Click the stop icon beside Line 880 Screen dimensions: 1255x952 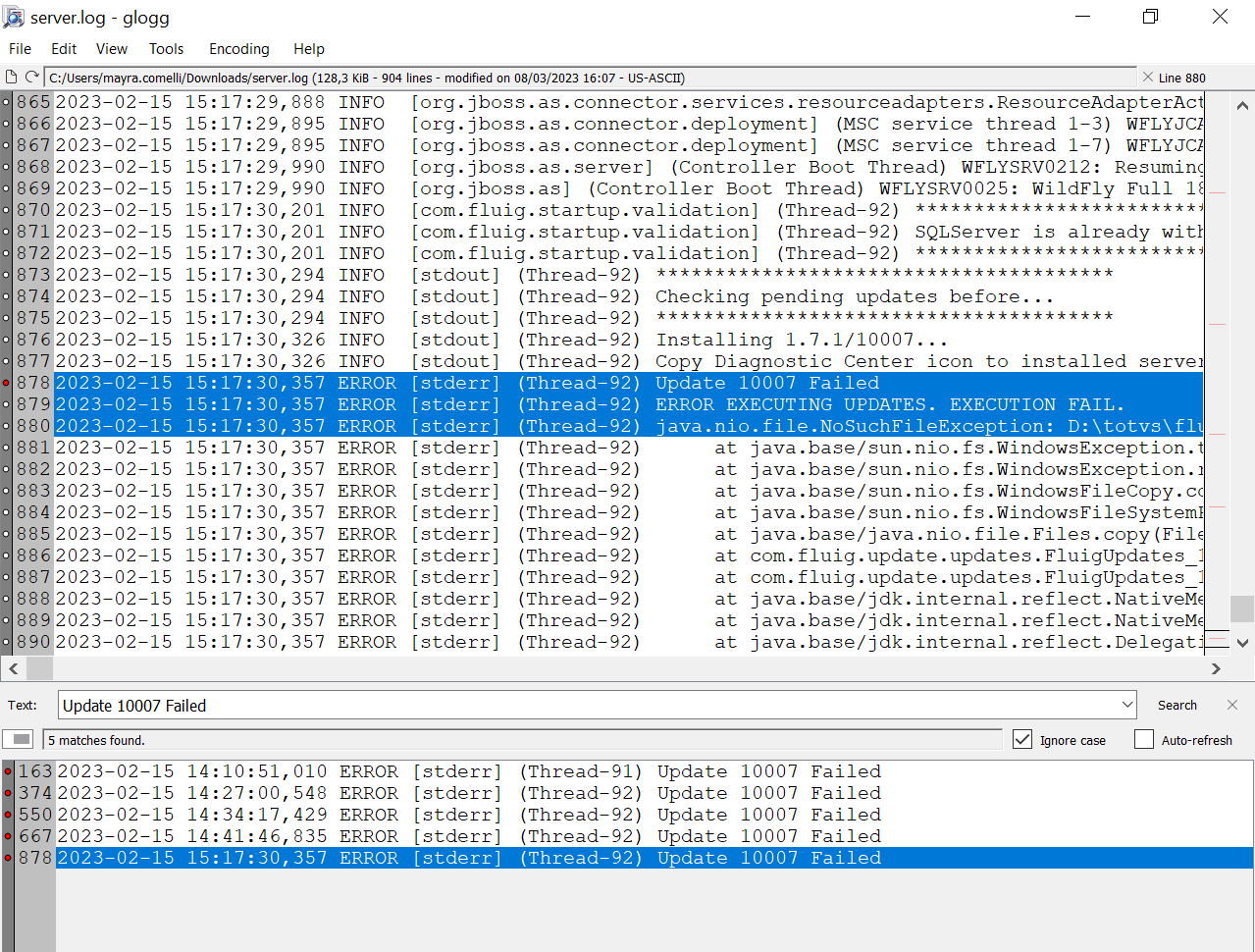[x=1147, y=77]
